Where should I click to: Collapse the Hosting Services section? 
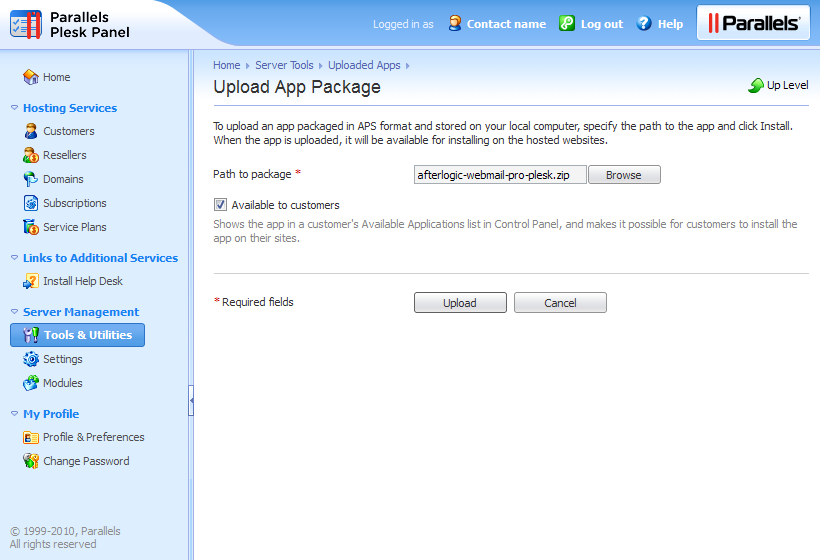(x=14, y=108)
